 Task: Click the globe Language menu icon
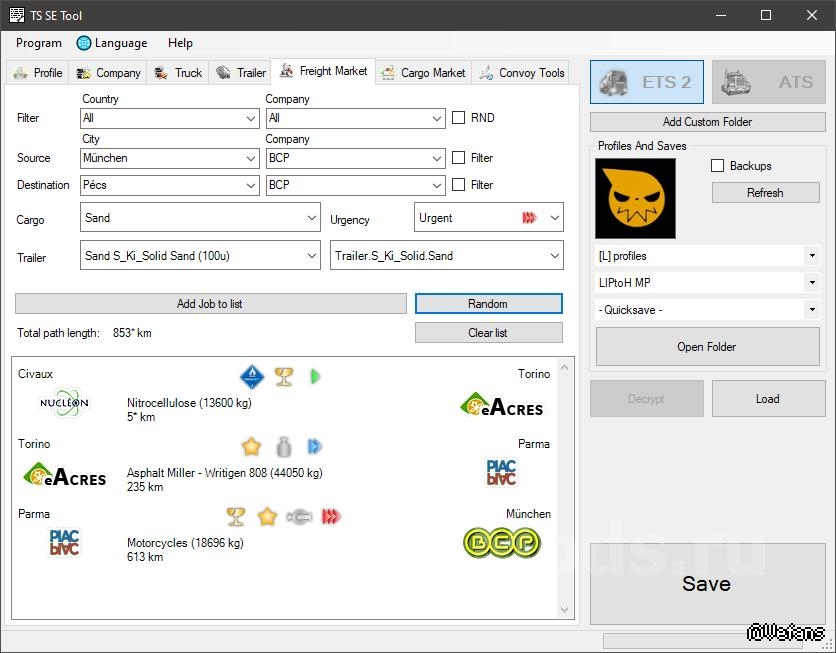tap(84, 43)
